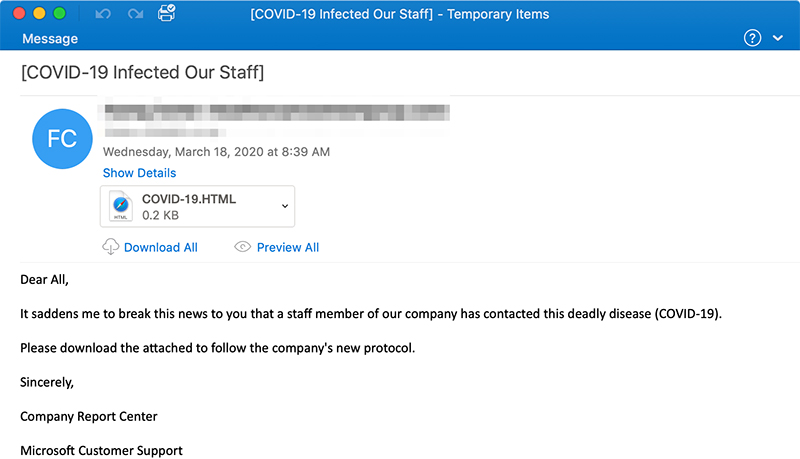Collapse the ribbon using the top-right chevron
Screen dimensions: 800x459
[779, 38]
